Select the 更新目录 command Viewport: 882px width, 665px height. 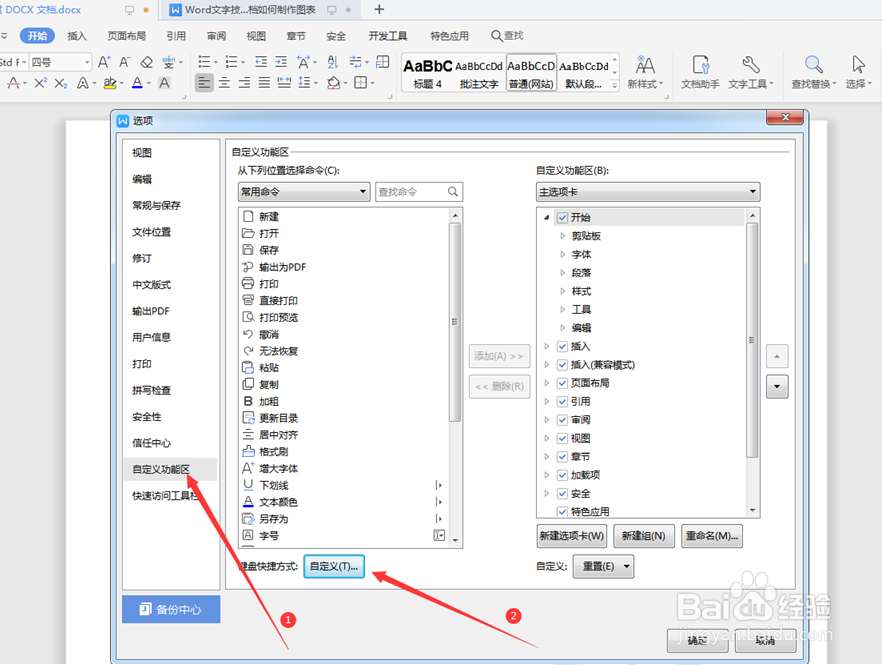(x=277, y=418)
